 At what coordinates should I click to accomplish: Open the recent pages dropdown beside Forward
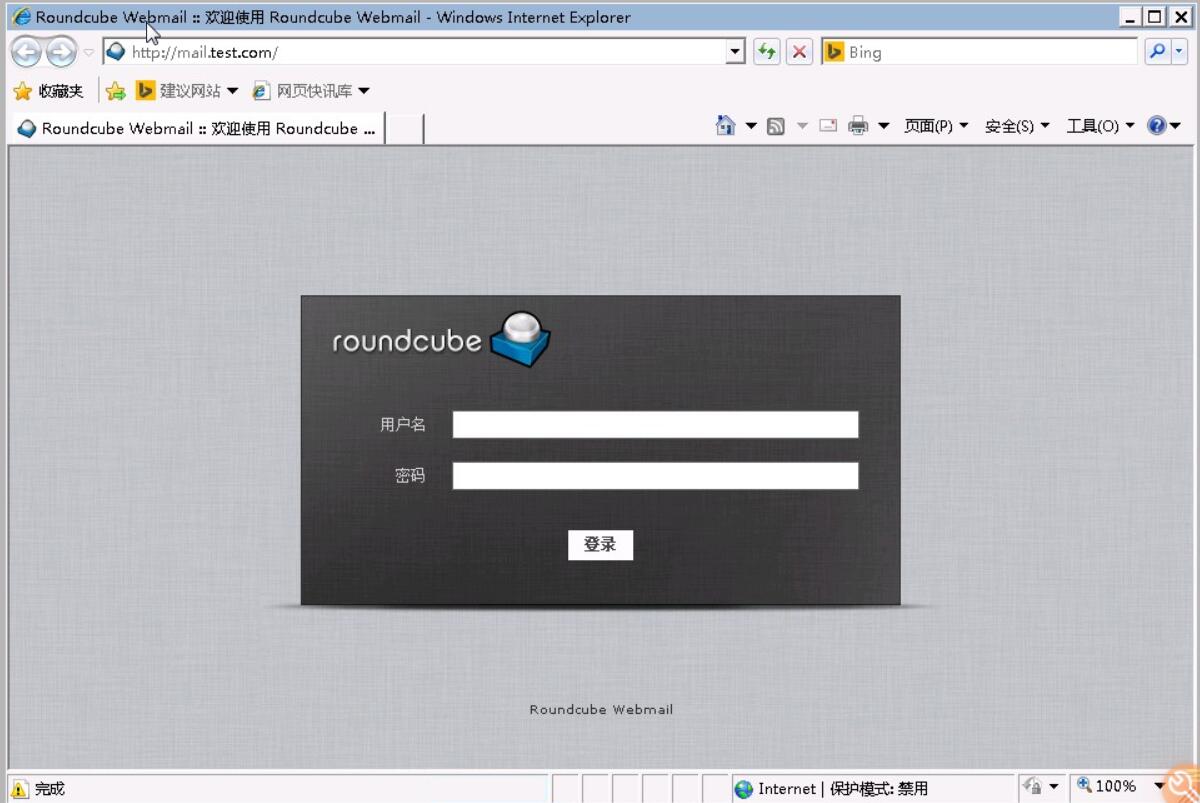[x=89, y=53]
